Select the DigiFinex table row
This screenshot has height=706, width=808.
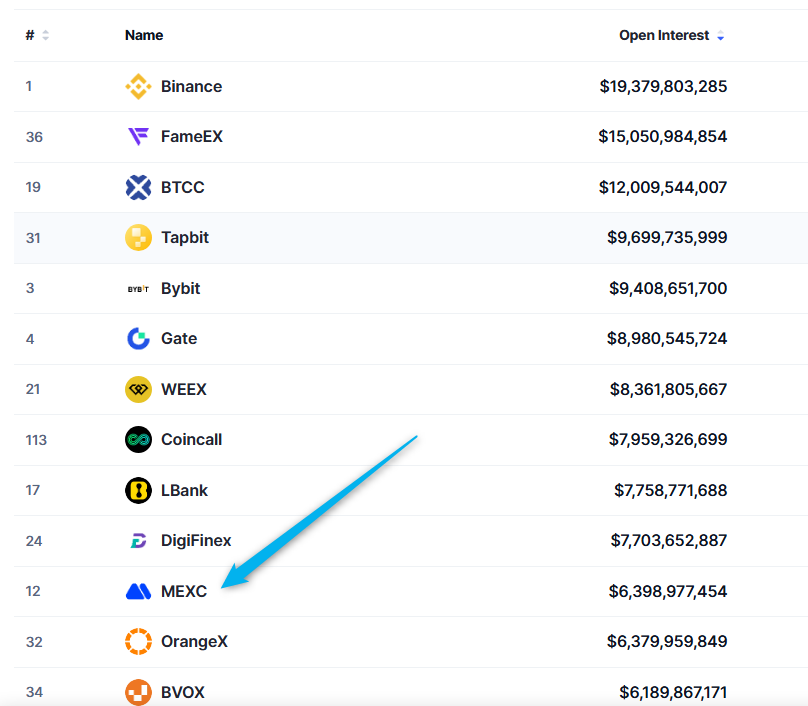click(x=400, y=540)
